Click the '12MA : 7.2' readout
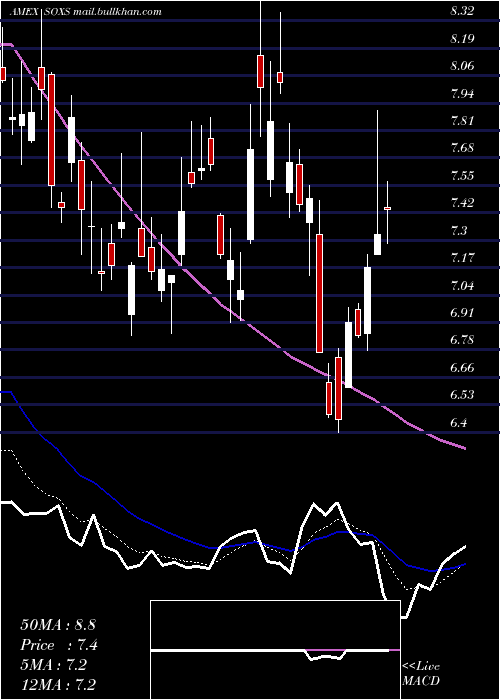 pyautogui.click(x=58, y=685)
